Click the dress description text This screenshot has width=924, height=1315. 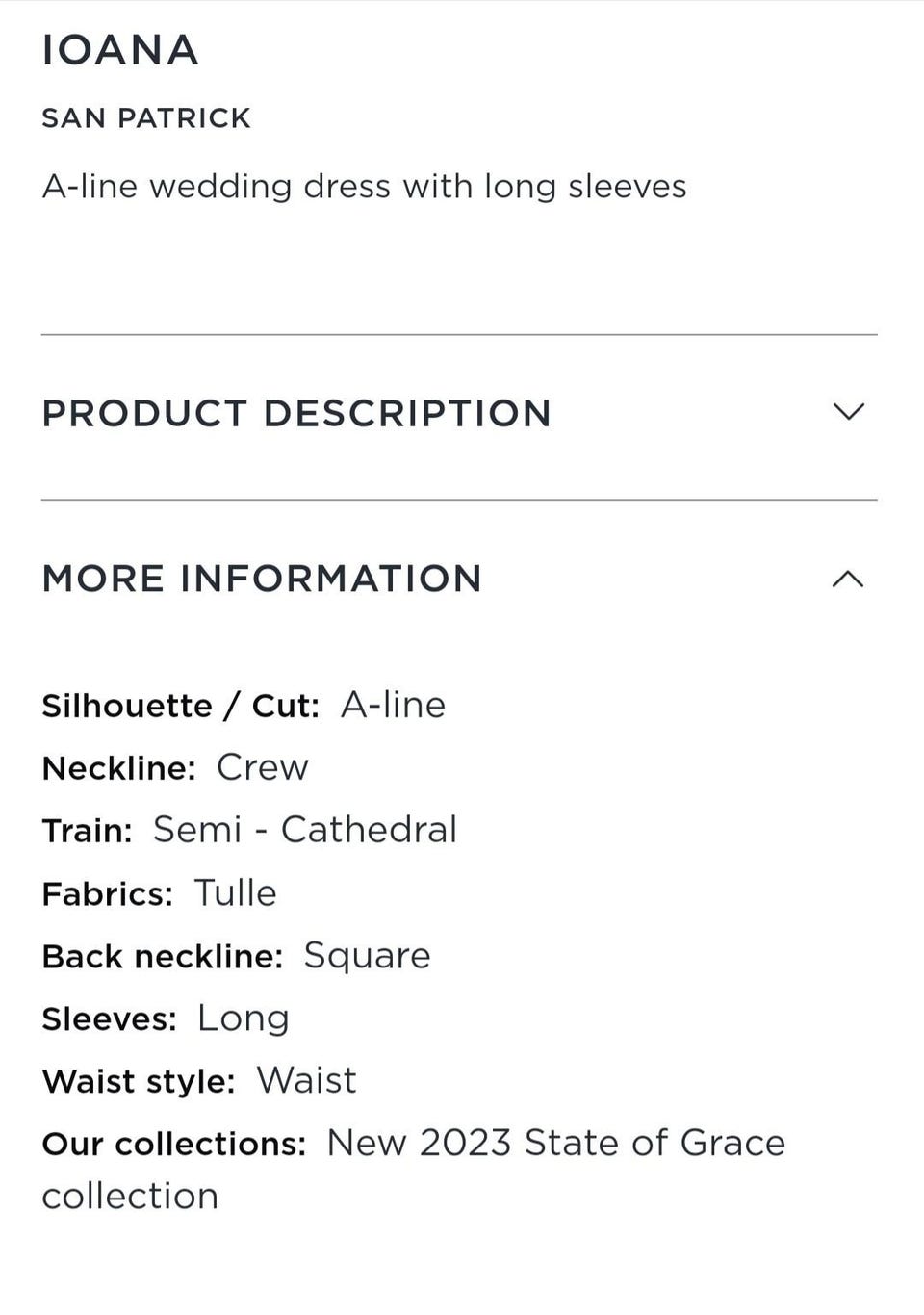(x=364, y=186)
